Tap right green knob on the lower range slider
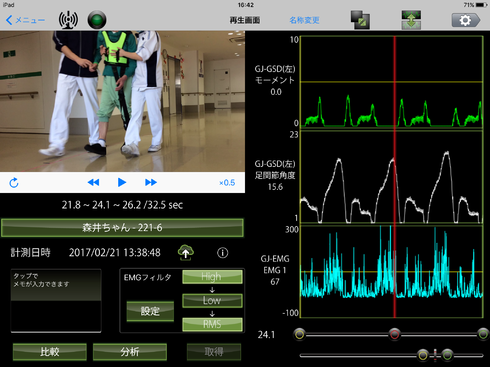This screenshot has width=490, height=367. [448, 355]
